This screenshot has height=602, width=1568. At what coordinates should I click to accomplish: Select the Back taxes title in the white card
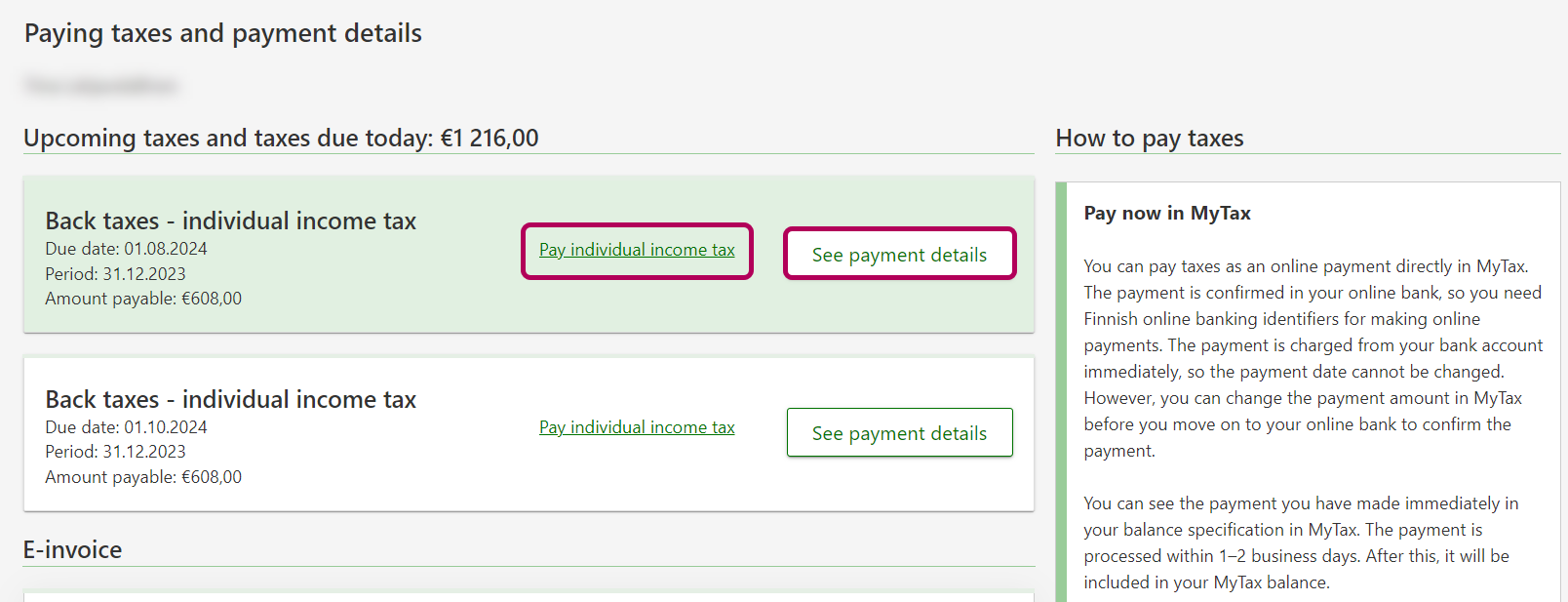click(230, 399)
